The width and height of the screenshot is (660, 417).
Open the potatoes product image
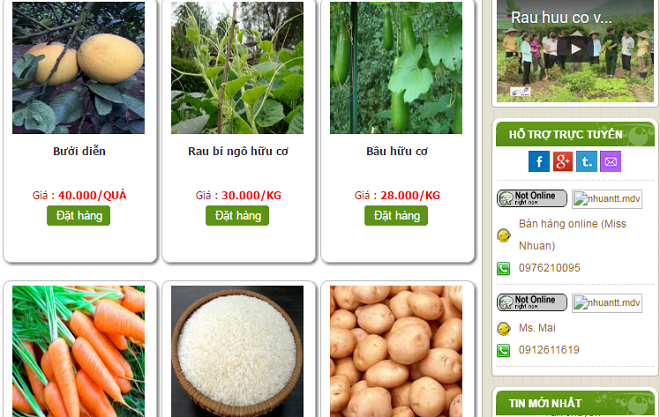click(x=396, y=351)
